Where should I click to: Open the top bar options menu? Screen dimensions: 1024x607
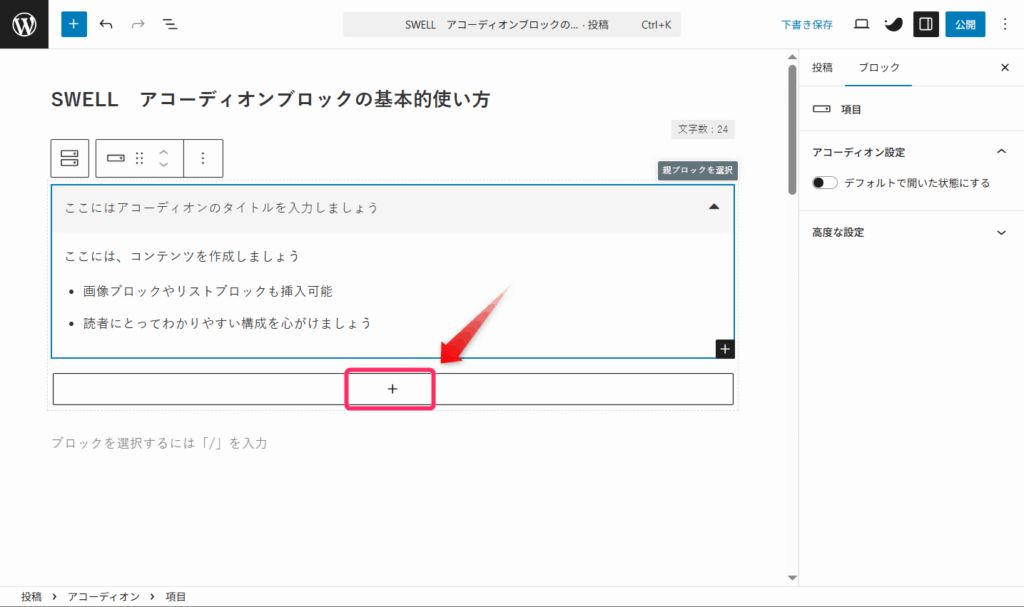pyautogui.click(x=1005, y=24)
